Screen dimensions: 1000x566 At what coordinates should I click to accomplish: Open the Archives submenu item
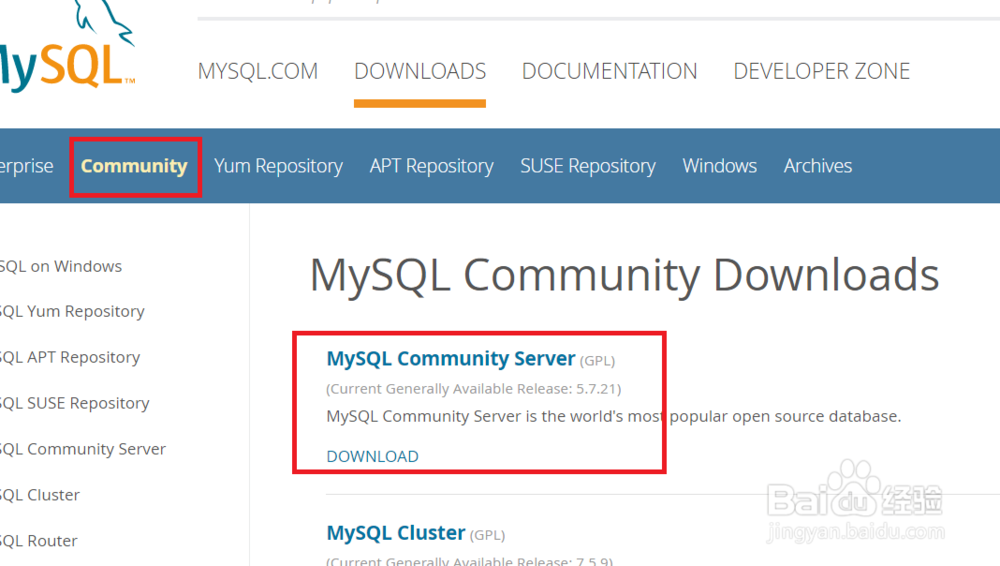pyautogui.click(x=818, y=167)
